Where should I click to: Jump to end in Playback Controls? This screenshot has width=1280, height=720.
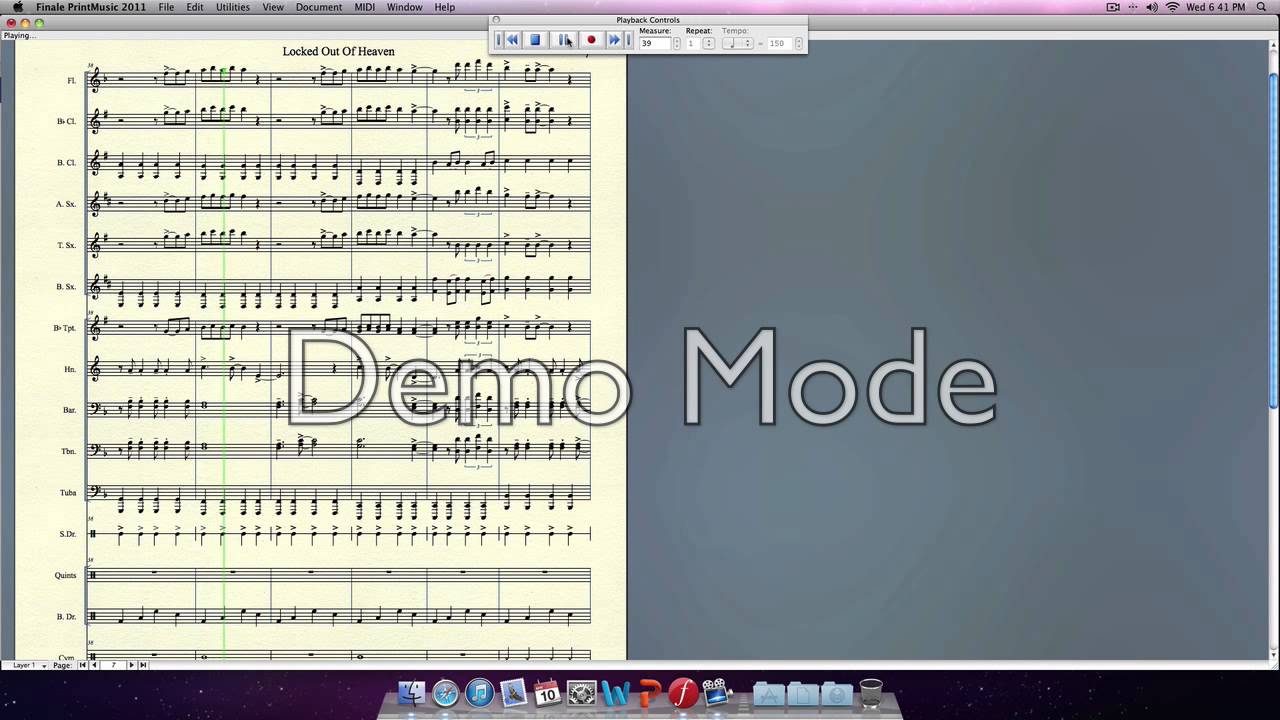point(628,40)
